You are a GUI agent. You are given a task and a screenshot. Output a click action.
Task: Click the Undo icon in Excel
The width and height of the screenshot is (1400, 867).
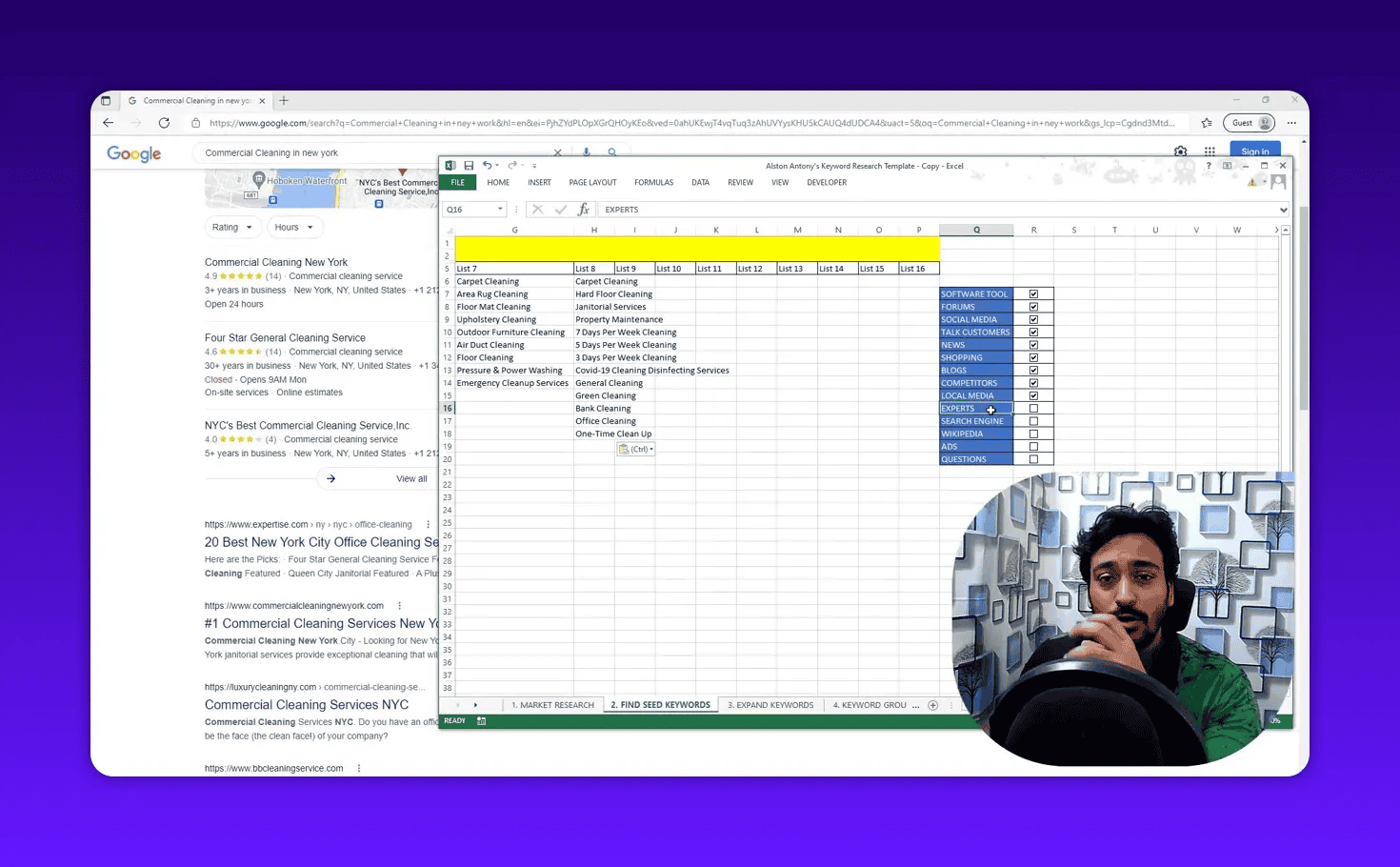(x=486, y=165)
